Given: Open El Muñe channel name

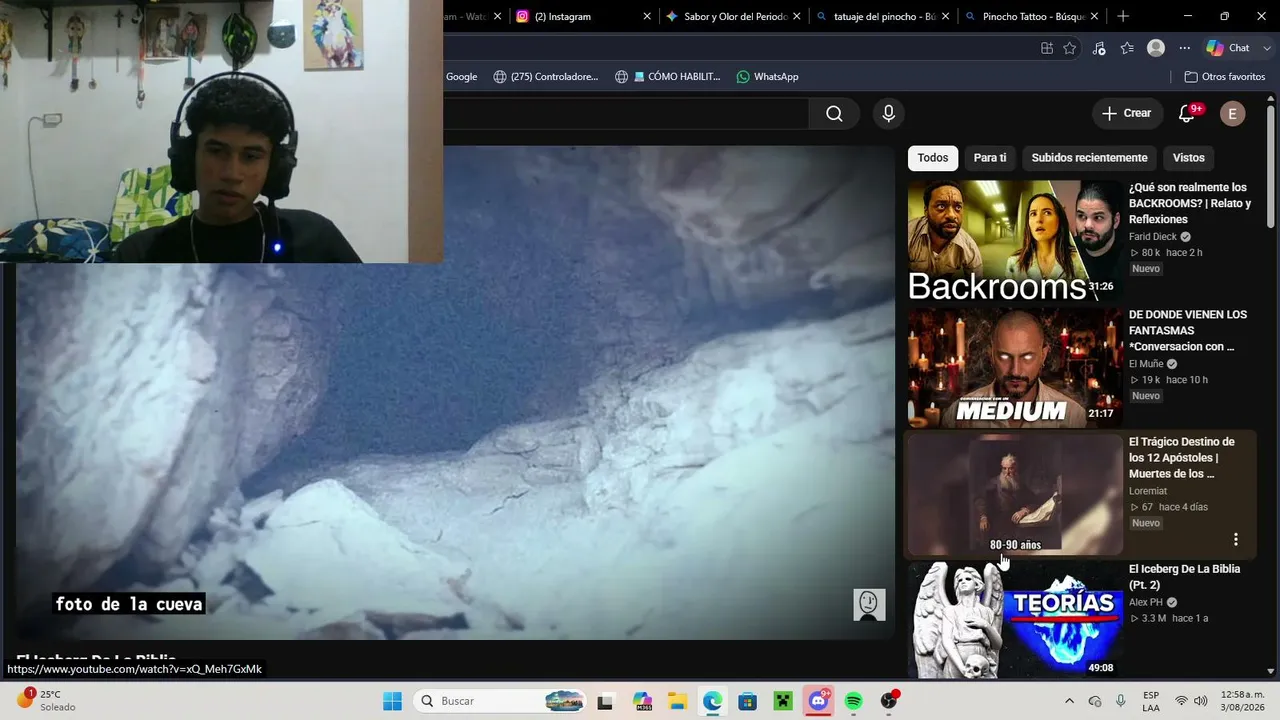Looking at the screenshot, I should click(1146, 364).
